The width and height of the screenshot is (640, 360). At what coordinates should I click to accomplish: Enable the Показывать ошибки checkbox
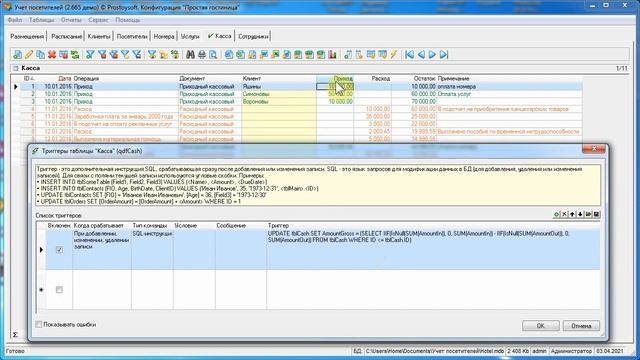click(39, 324)
